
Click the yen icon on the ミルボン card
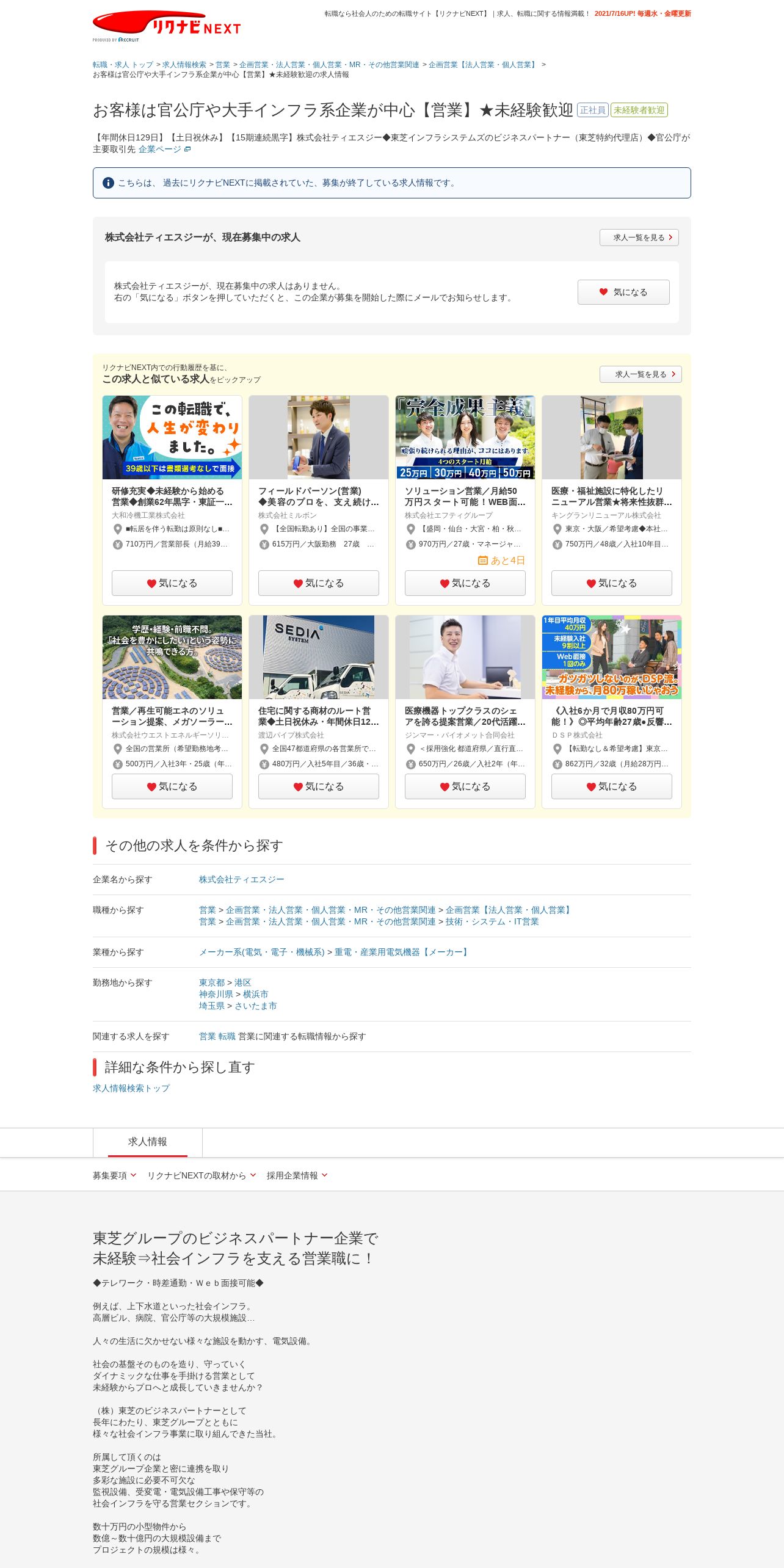pos(264,544)
